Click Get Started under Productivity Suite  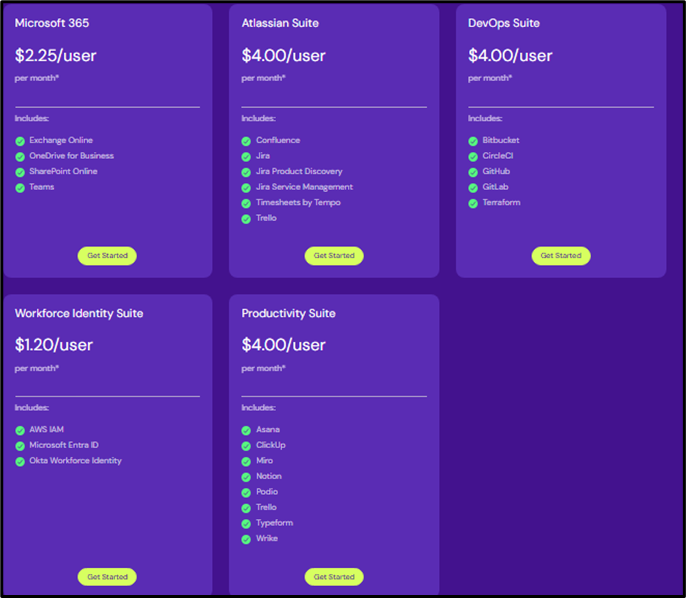pyautogui.click(x=334, y=577)
